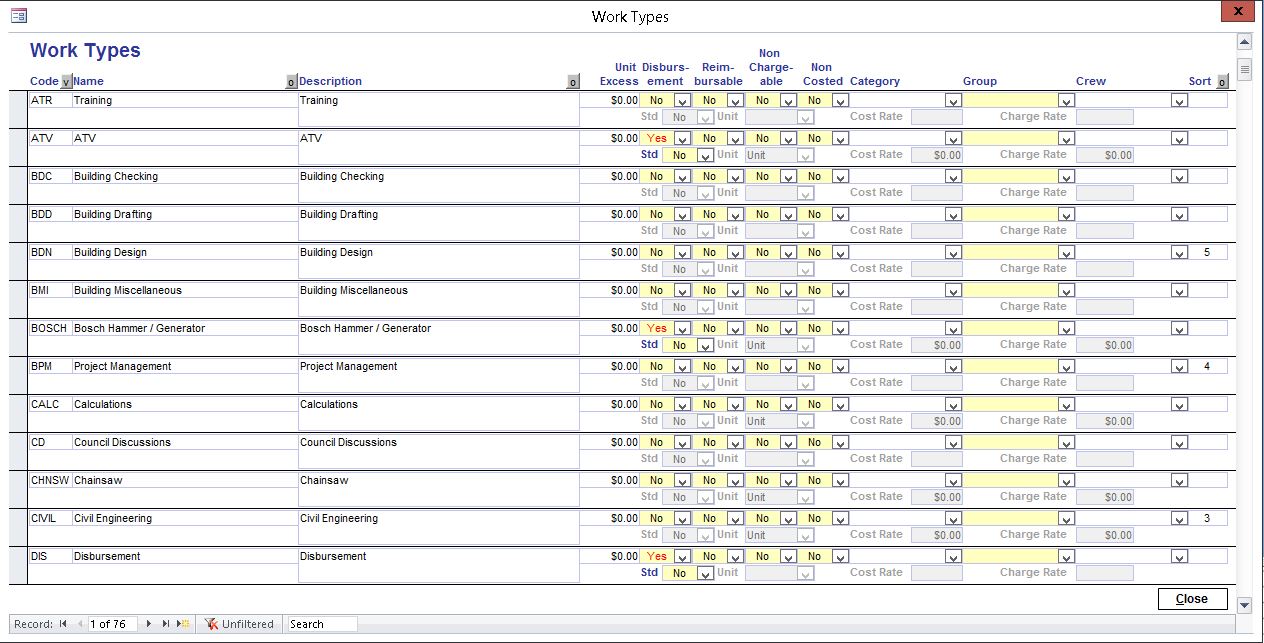Create a new blank record
This screenshot has height=643, width=1264.
[x=183, y=624]
